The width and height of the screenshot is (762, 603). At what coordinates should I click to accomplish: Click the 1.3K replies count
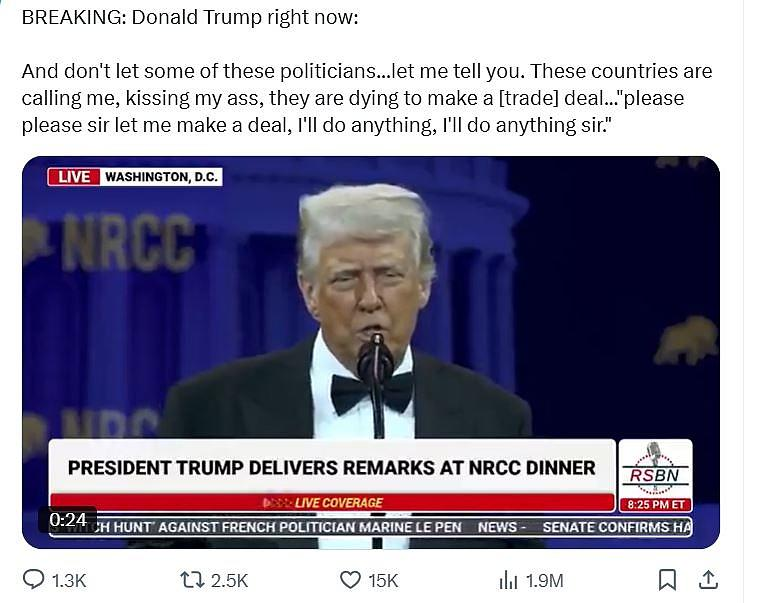(69, 580)
